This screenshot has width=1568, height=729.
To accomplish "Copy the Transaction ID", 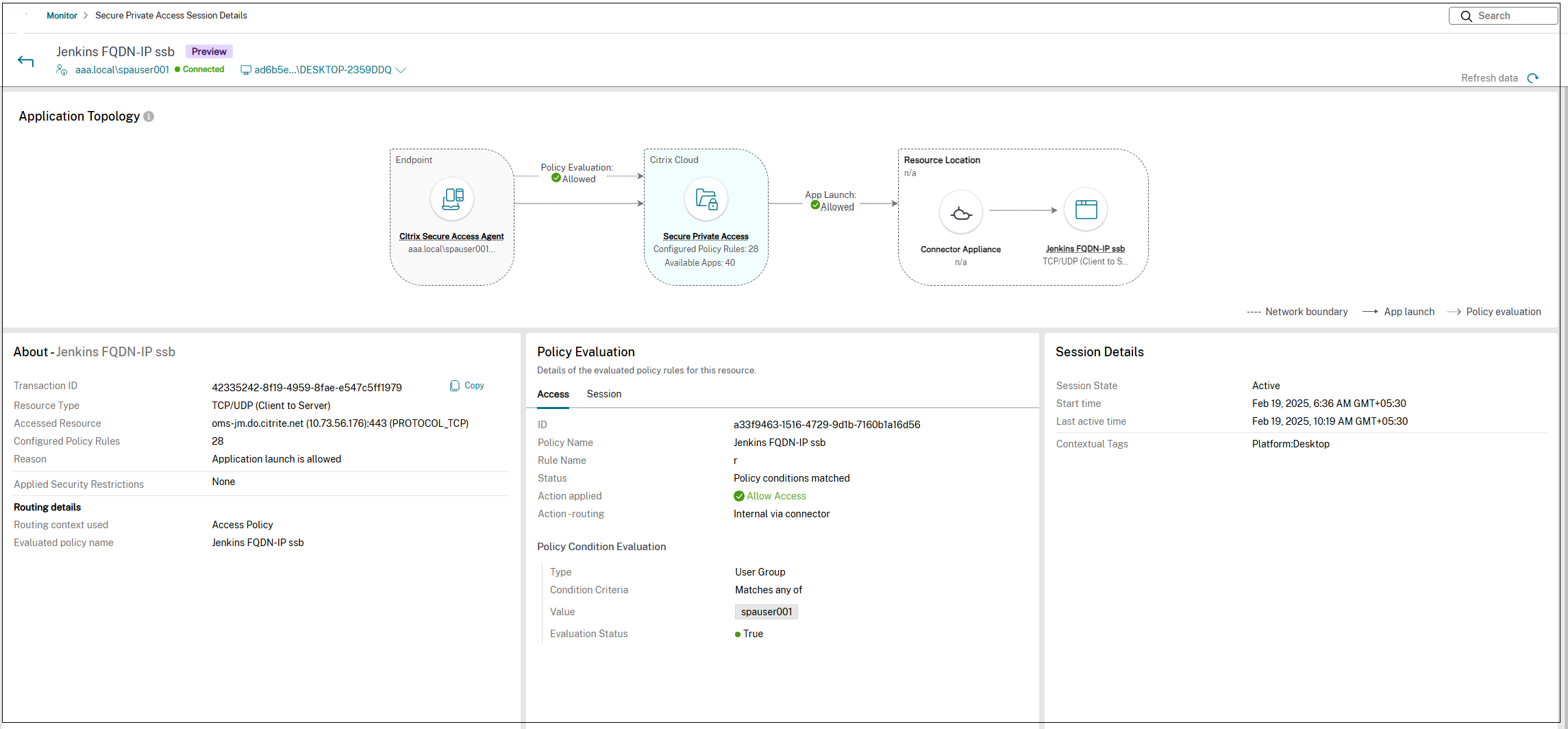I will 466,385.
